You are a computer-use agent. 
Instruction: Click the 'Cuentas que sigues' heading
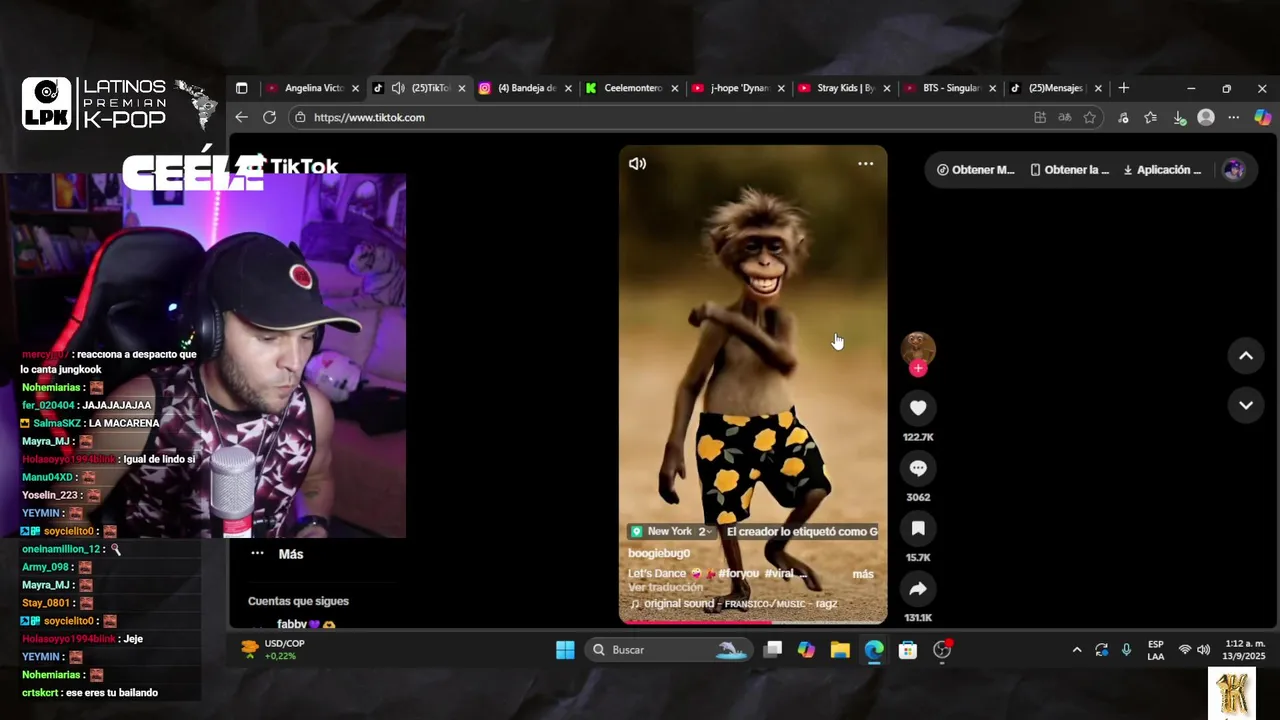click(x=298, y=601)
